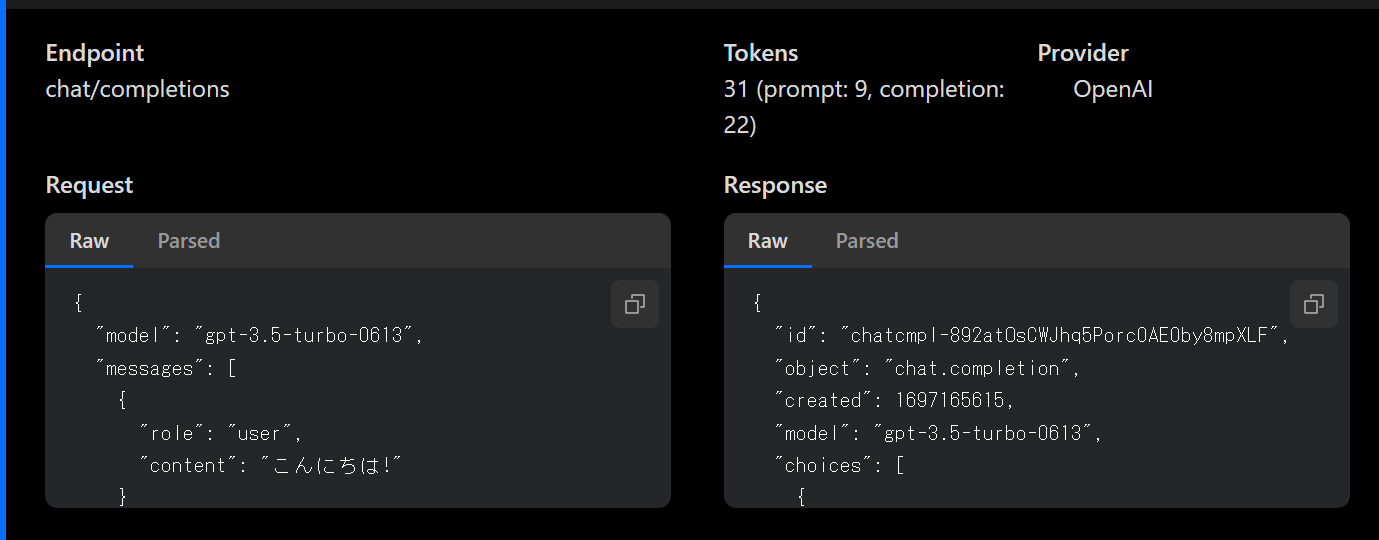Click the token count text 31 (prompt: 9
Image resolution: width=1379 pixels, height=540 pixels.
tap(799, 89)
